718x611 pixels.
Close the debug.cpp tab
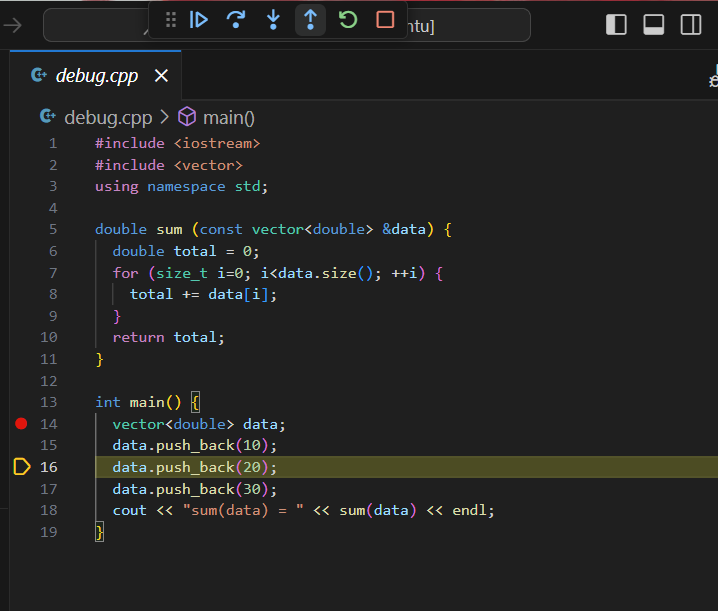point(161,76)
